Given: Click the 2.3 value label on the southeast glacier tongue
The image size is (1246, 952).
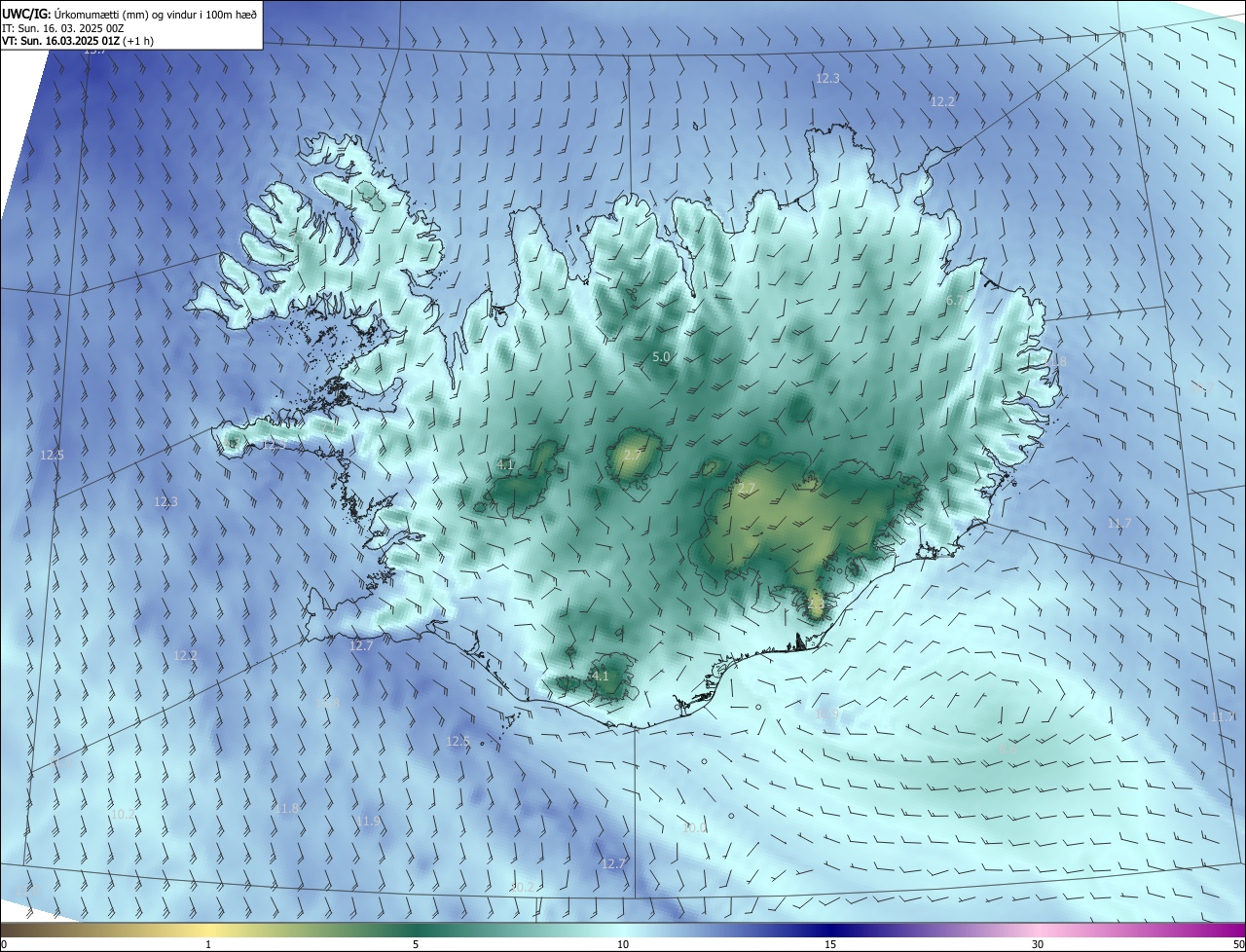Looking at the screenshot, I should click(x=816, y=604).
